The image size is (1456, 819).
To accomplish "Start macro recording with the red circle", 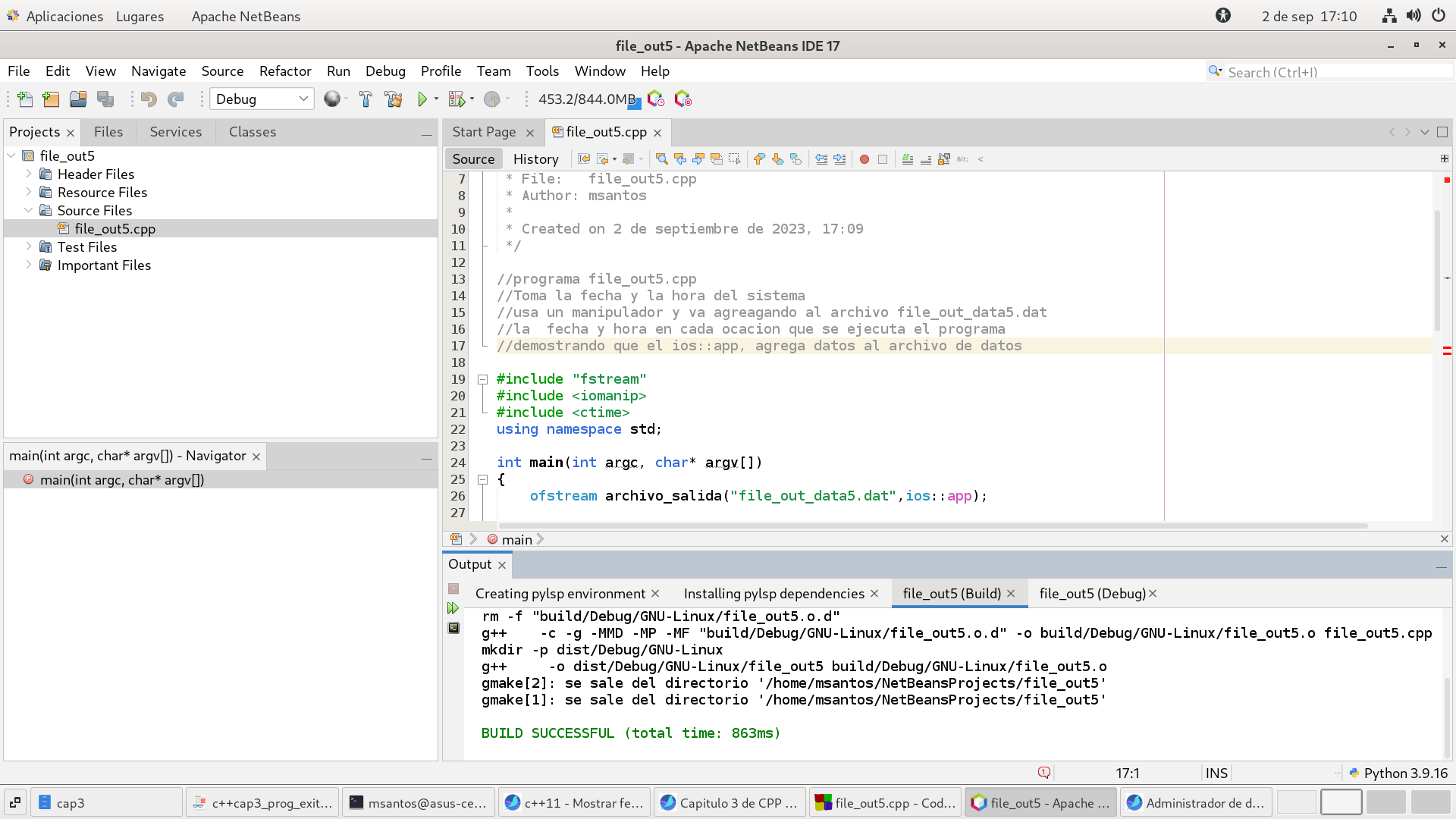I will point(864,159).
